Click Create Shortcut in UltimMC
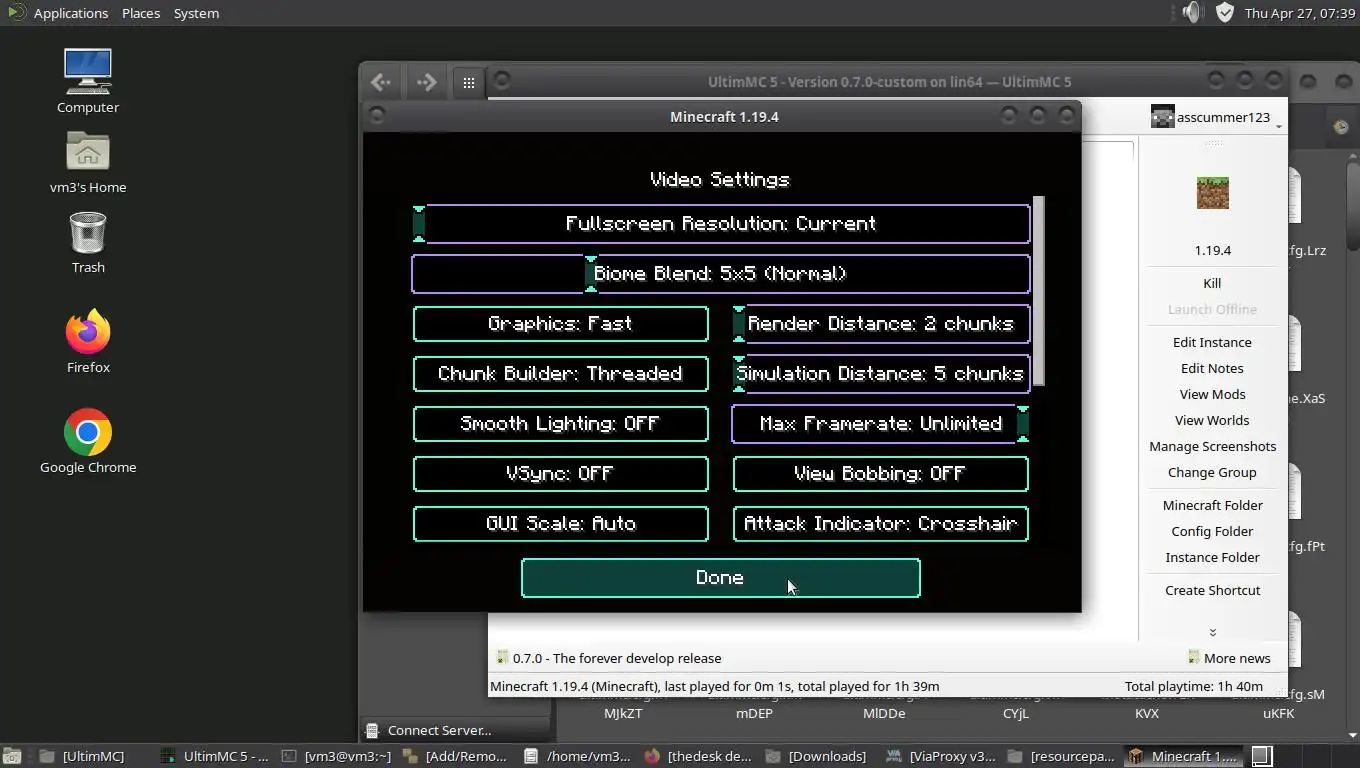 coord(1212,590)
